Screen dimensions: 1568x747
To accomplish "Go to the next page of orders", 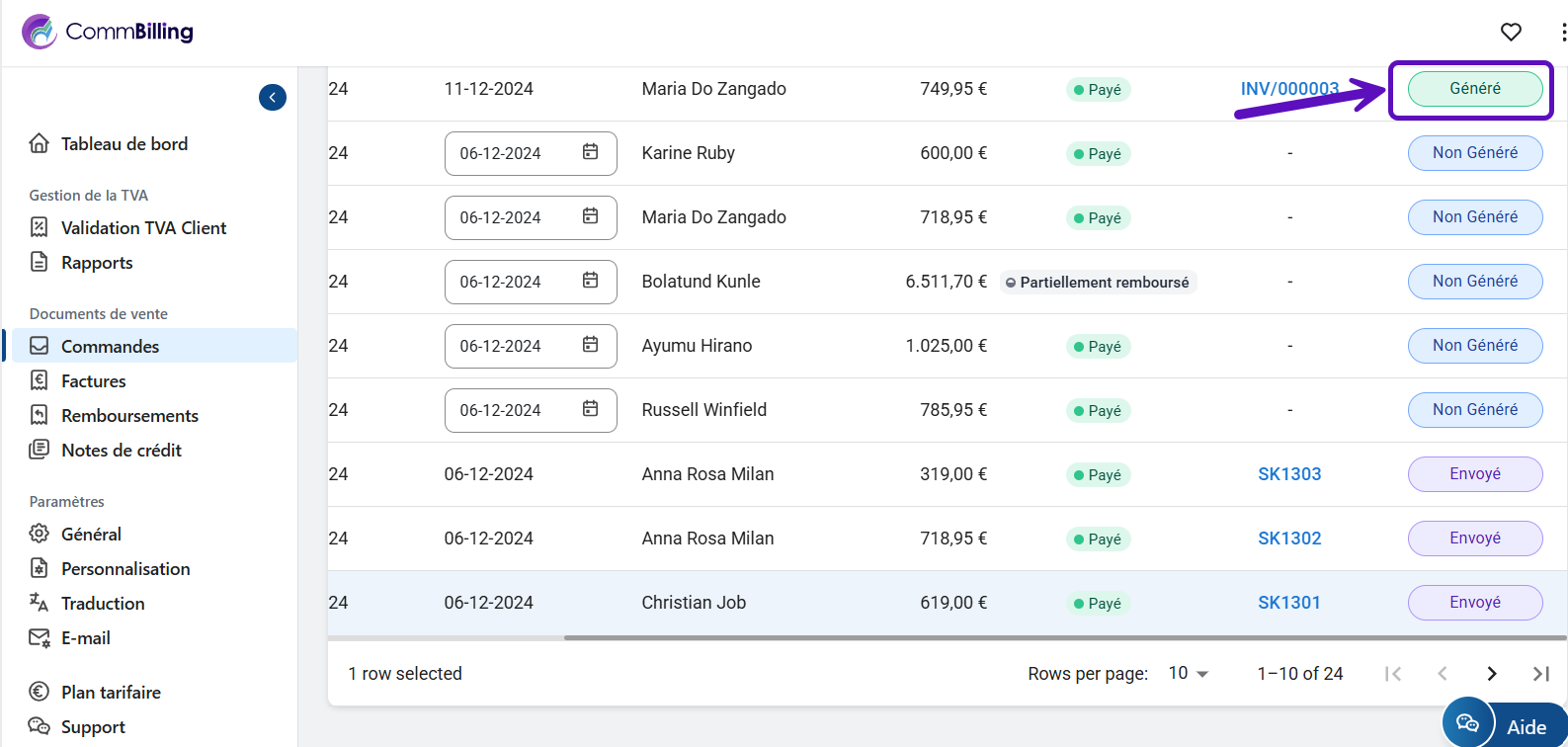I will coord(1491,674).
